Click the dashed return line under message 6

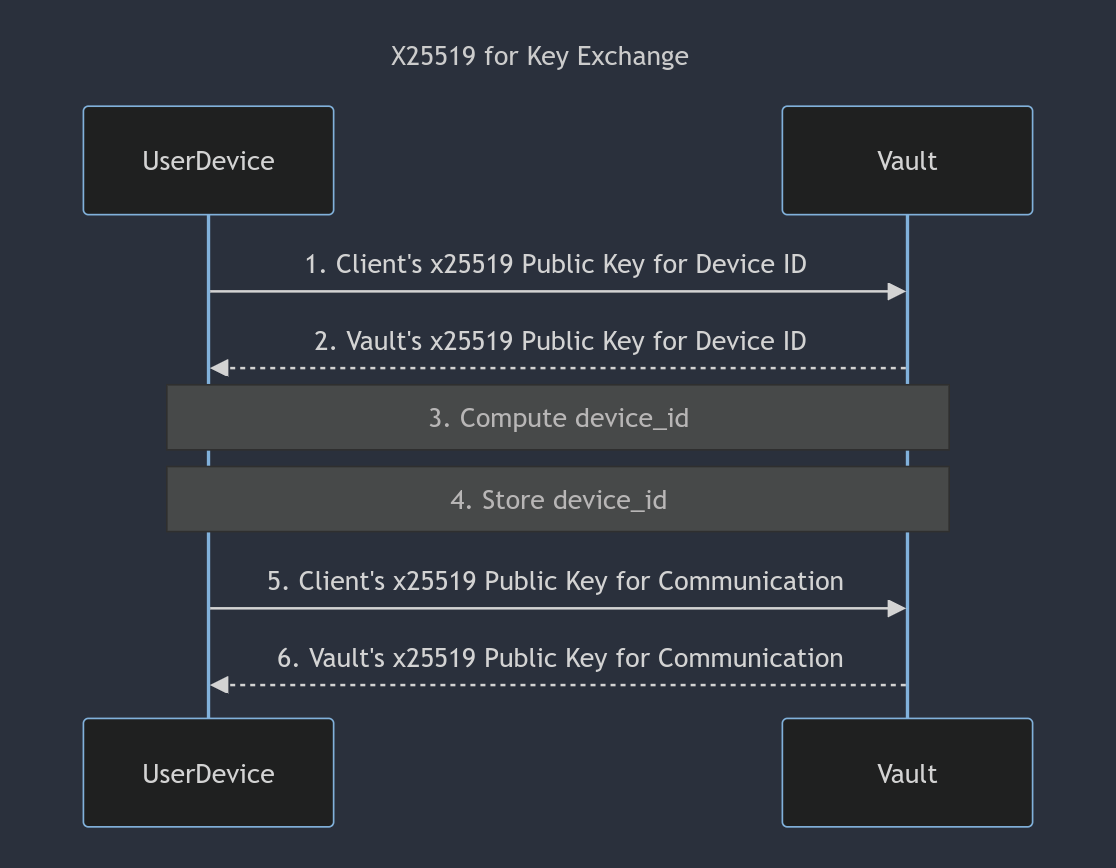tap(567, 685)
